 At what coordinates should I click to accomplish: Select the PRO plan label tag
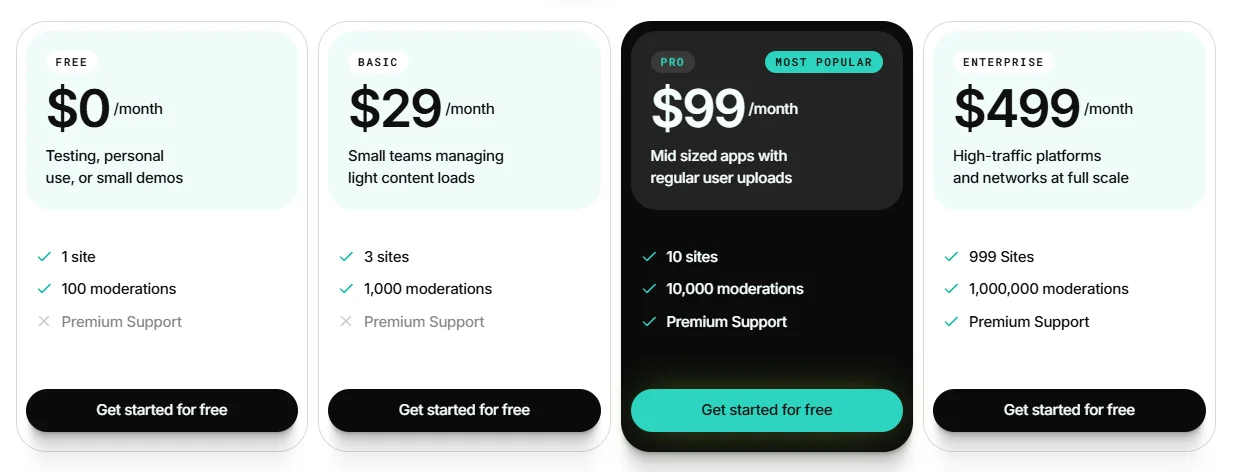pos(673,62)
